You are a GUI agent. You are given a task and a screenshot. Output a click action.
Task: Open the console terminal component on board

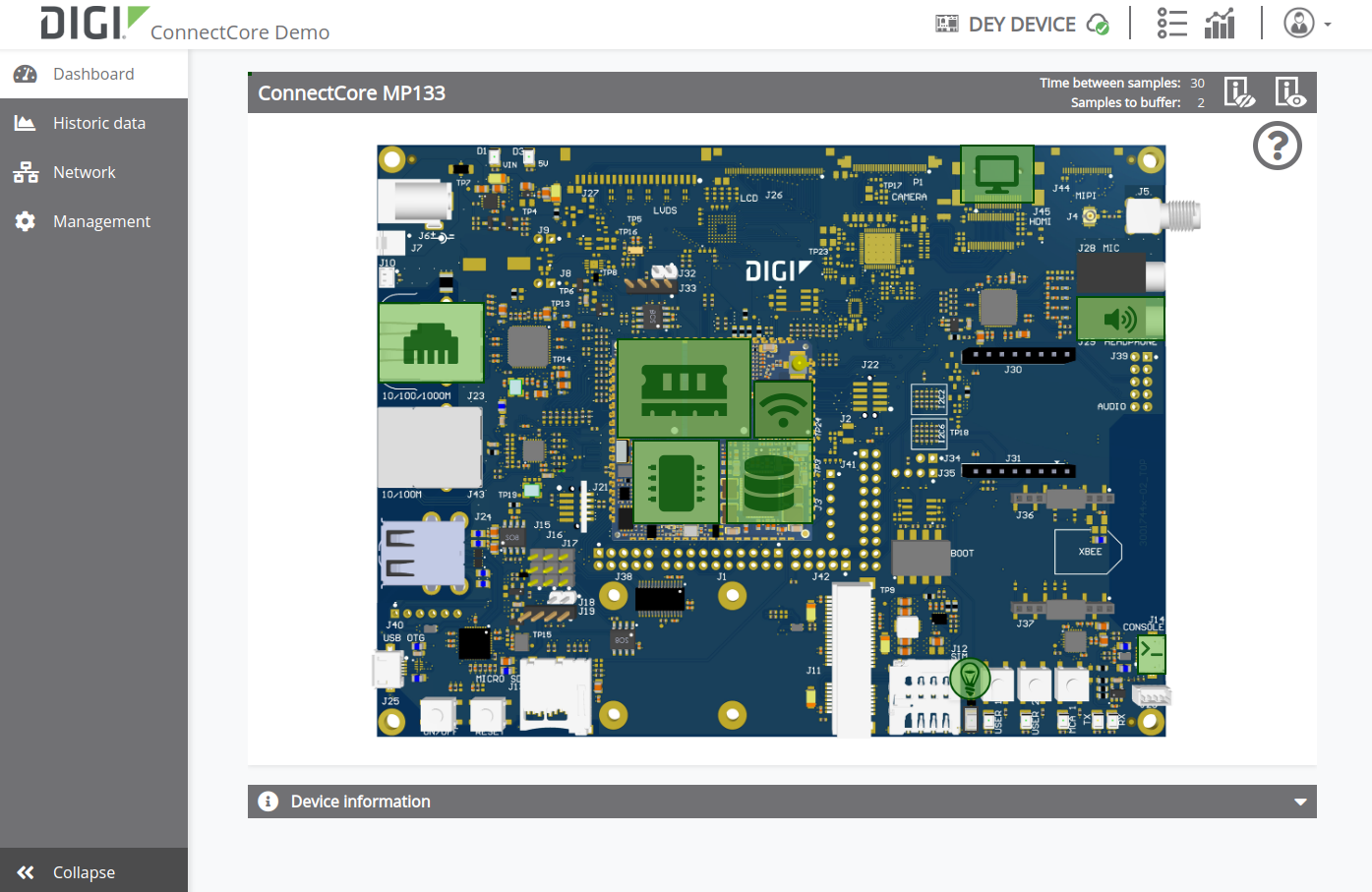[1152, 654]
